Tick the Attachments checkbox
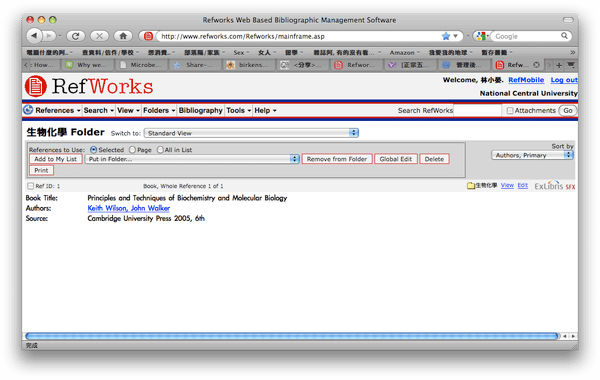This screenshot has width=600, height=380. pos(510,111)
